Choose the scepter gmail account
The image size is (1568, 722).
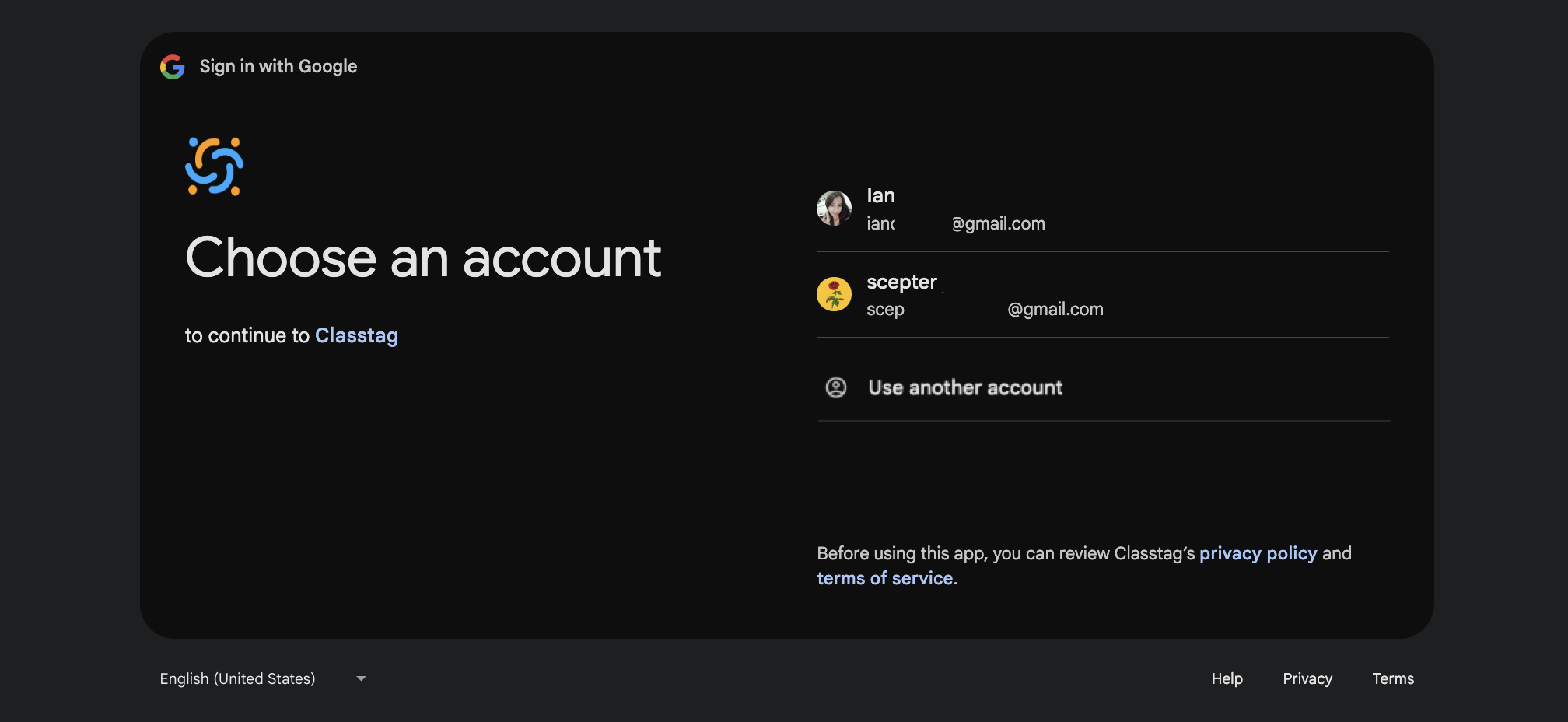point(1103,295)
